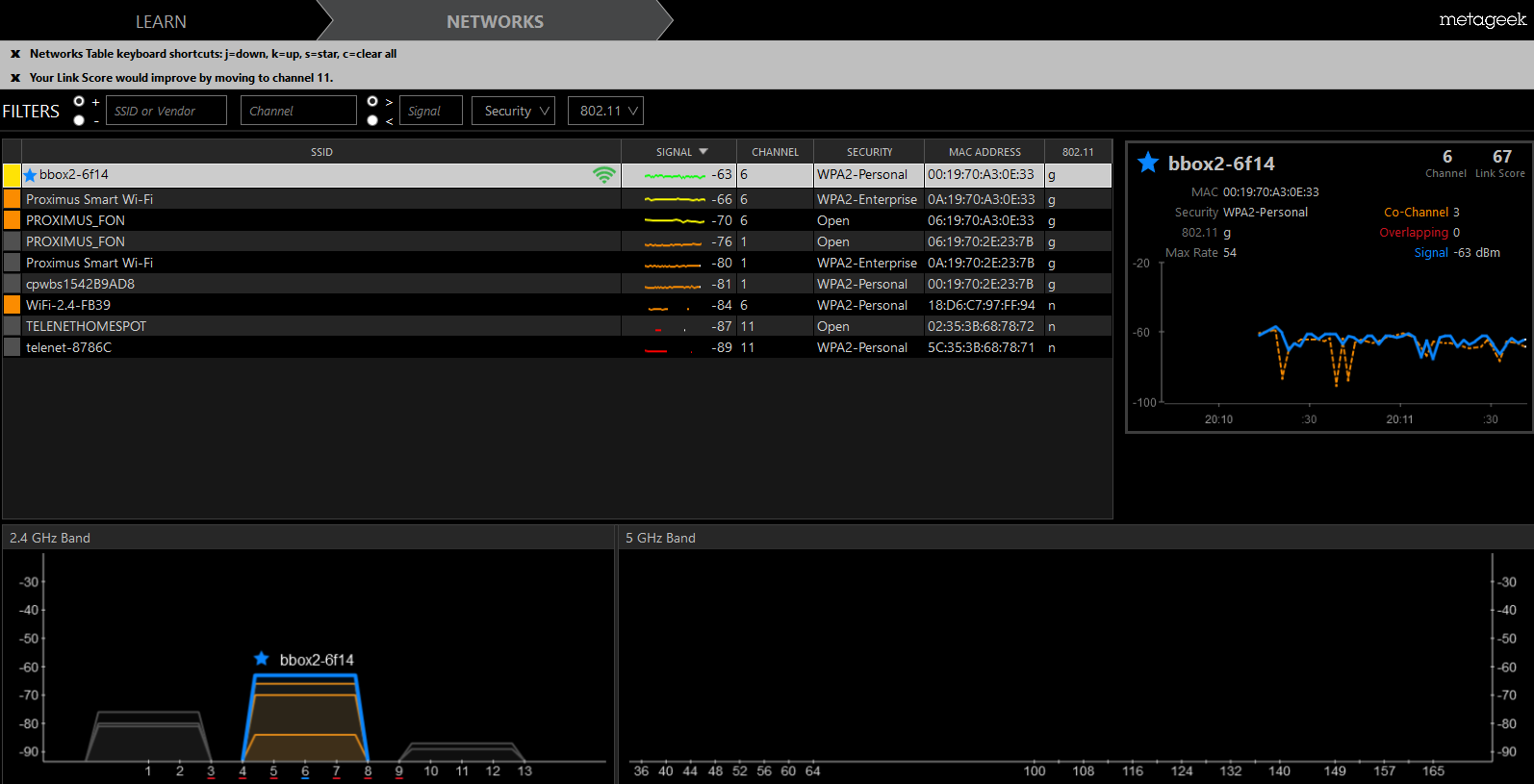The height and width of the screenshot is (784, 1534).
Task: Click the orange swatch for WiFi-2.4-FB39
Action: (12, 305)
